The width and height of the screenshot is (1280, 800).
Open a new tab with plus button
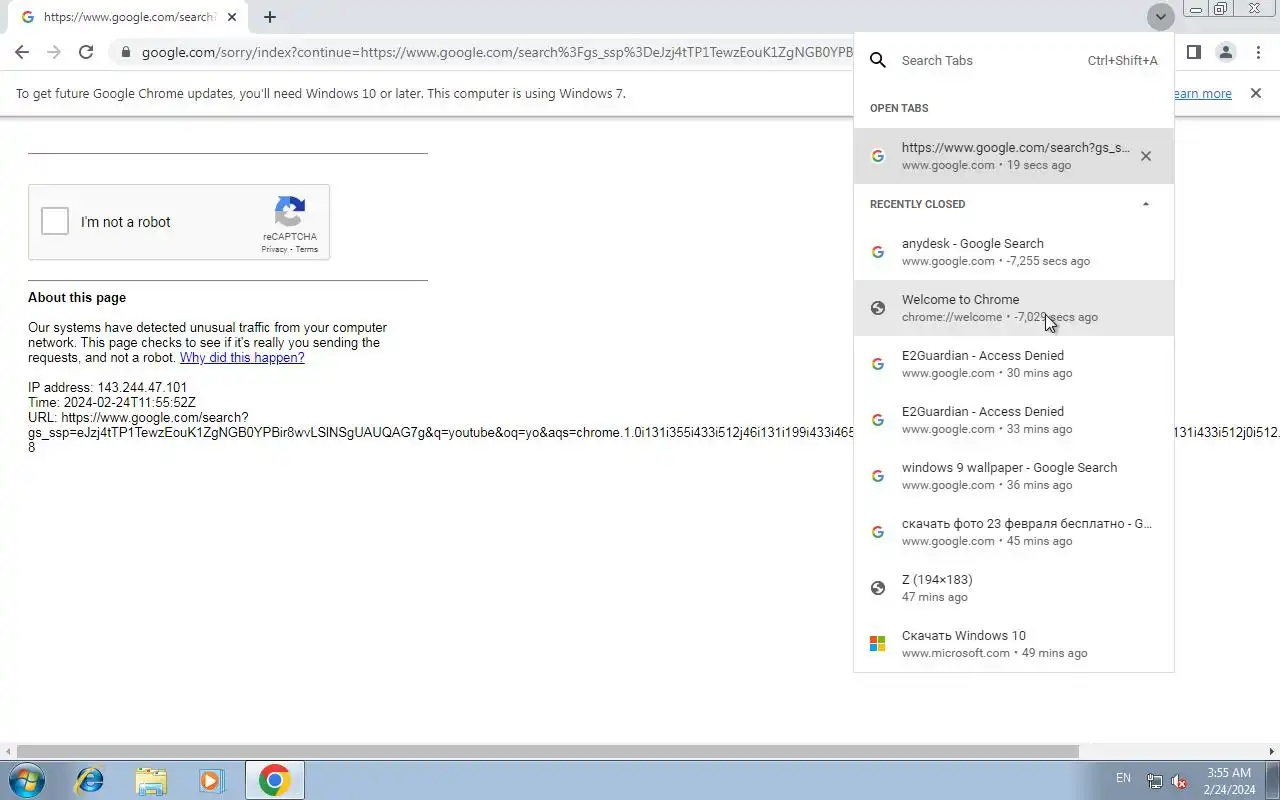click(x=270, y=17)
